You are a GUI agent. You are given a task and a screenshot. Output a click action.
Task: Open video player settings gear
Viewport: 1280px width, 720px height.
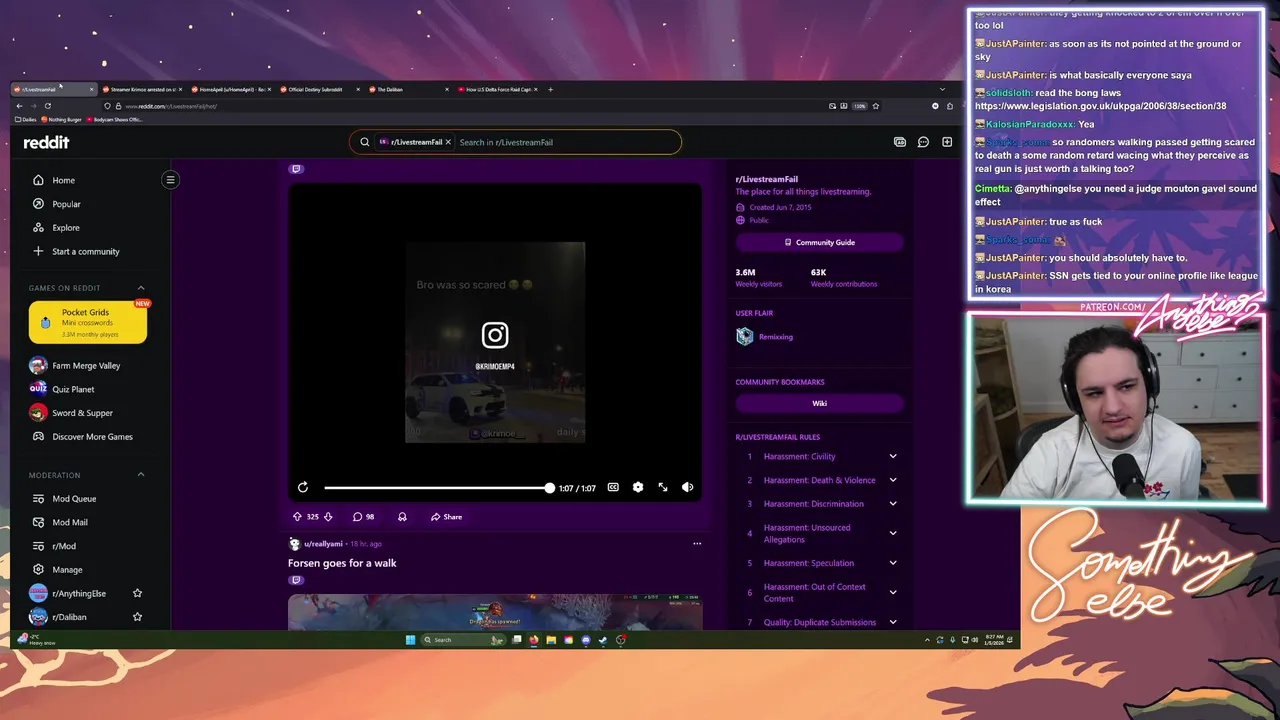638,487
